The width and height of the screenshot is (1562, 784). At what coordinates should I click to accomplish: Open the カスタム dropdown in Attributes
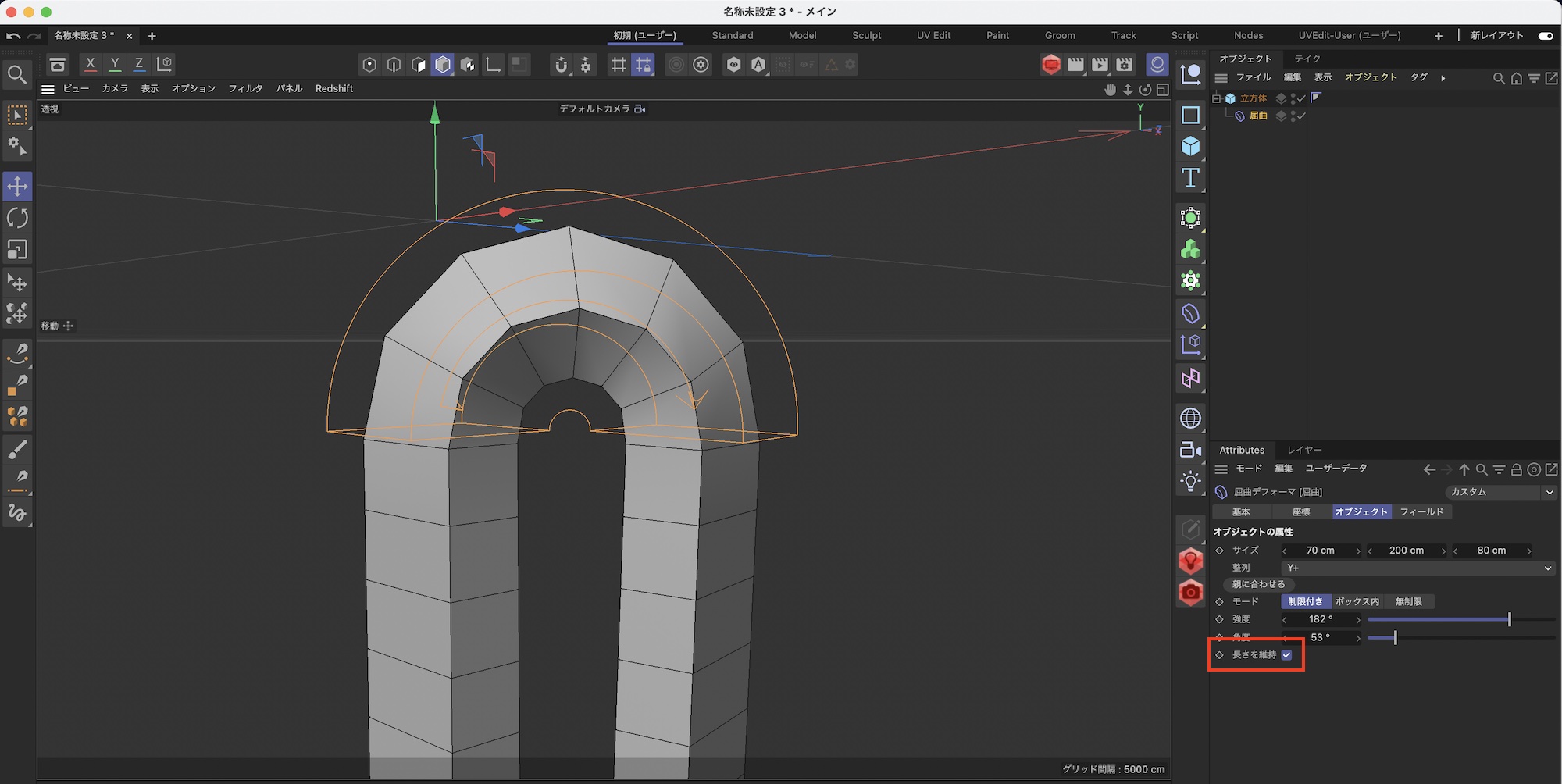point(1500,492)
